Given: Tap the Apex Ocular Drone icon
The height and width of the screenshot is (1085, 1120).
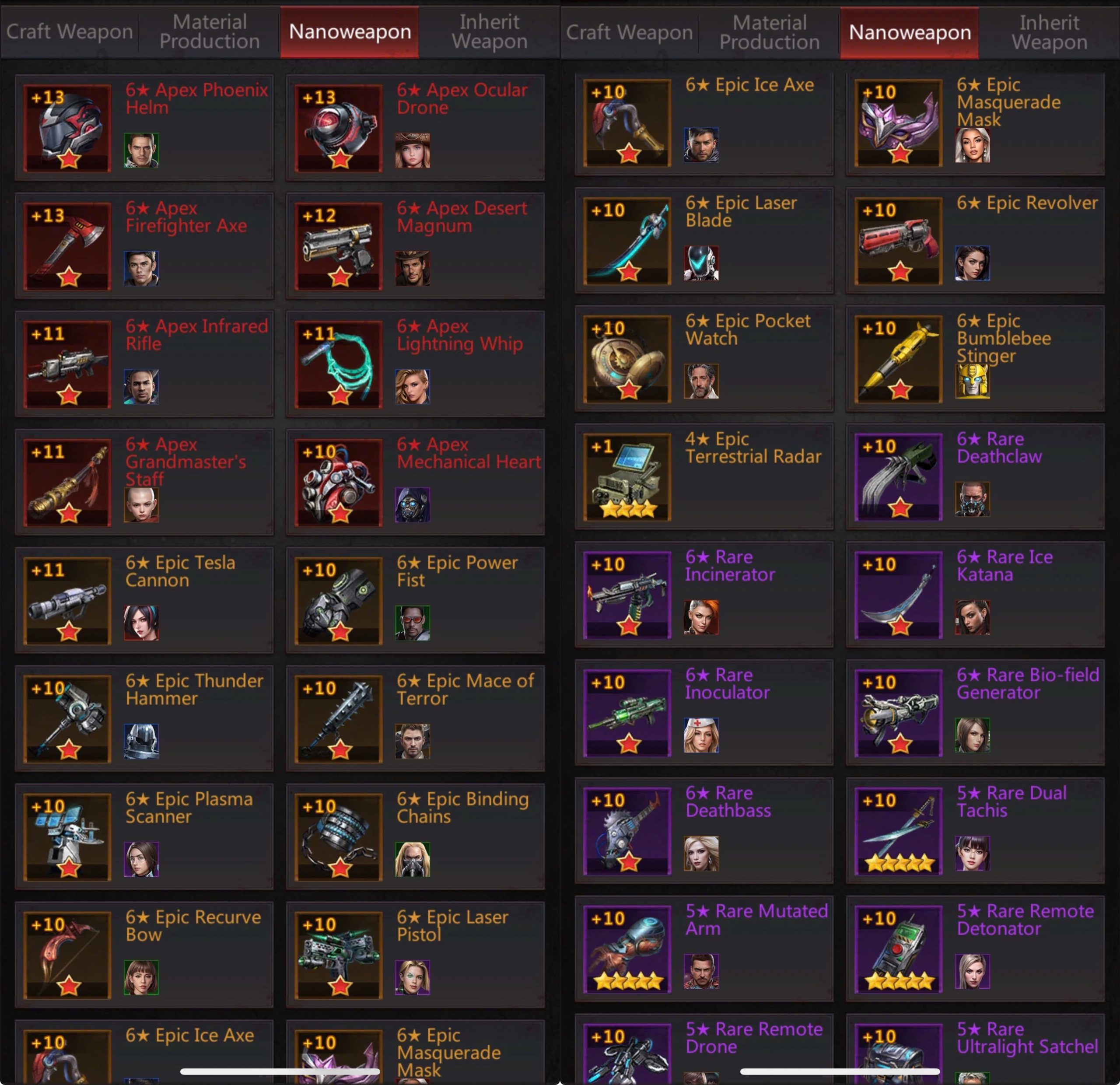Looking at the screenshot, I should pyautogui.click(x=338, y=127).
